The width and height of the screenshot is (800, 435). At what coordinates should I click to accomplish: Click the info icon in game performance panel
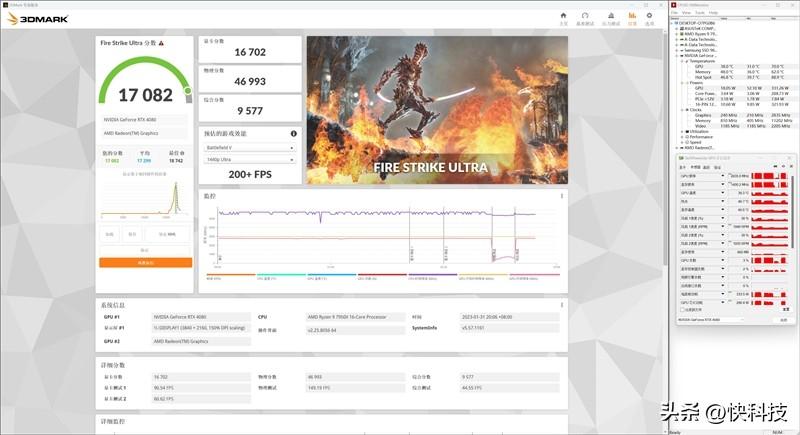click(x=293, y=133)
